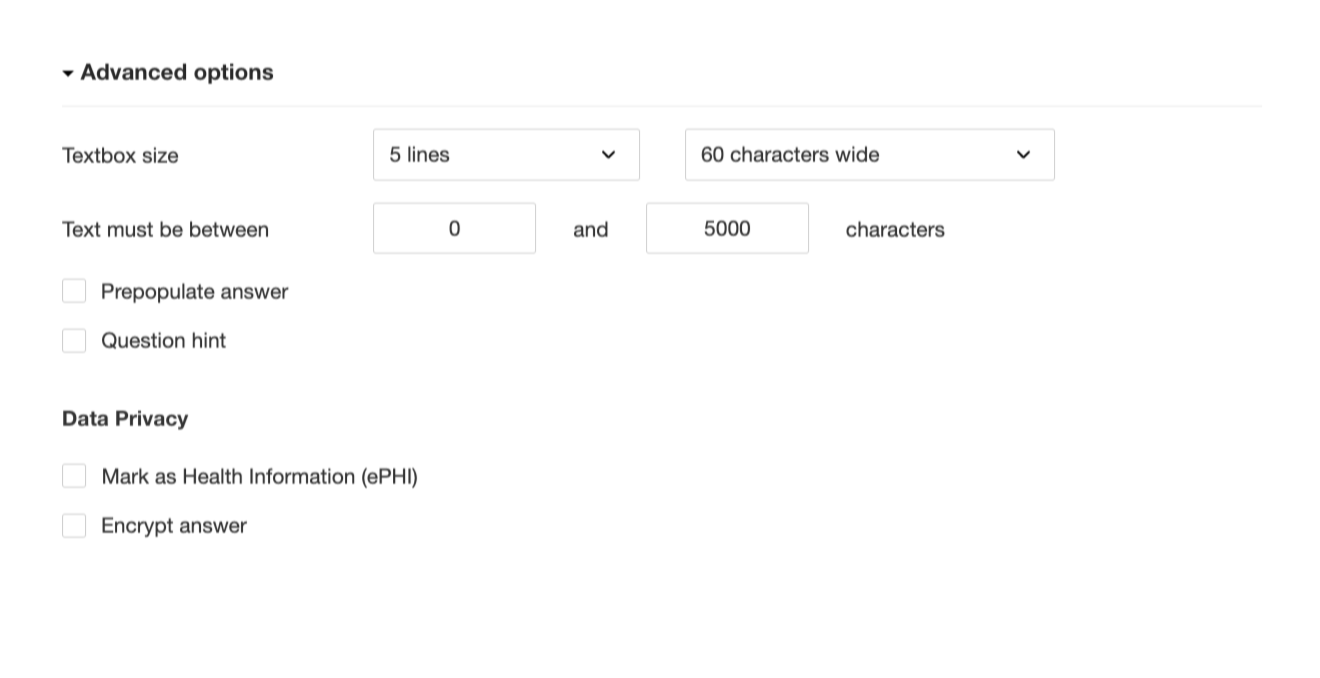Focus the minimum characters field showing 0
Viewport: 1320px width, 678px height.
pyautogui.click(x=454, y=229)
